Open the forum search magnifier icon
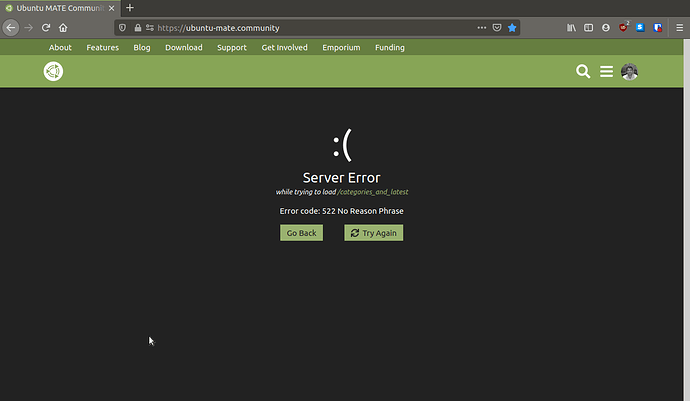Viewport: 690px width, 401px height. (583, 71)
